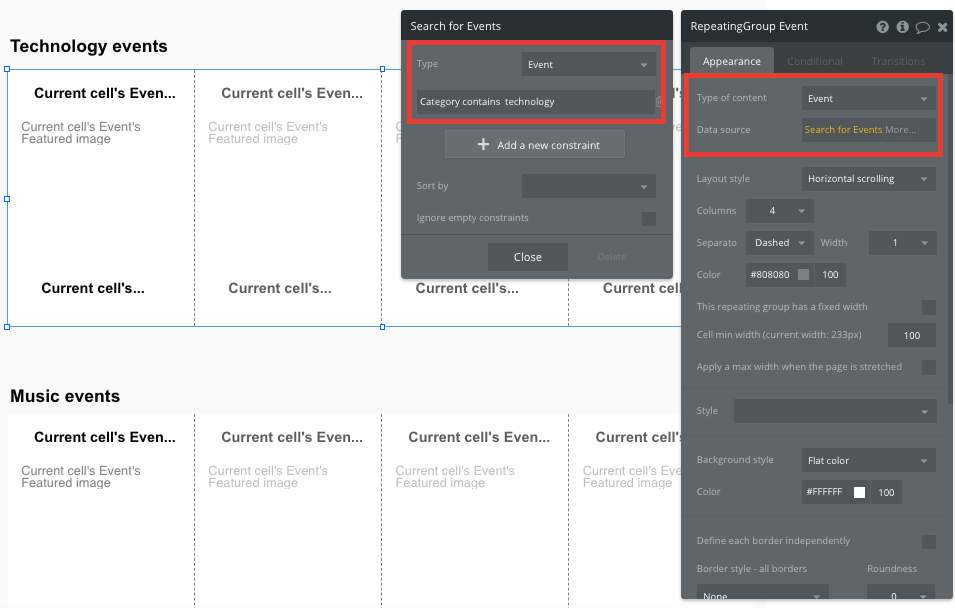The width and height of the screenshot is (955, 608).
Task: Delete the 'Category contains technology' constraint via trash icon
Action: [659, 101]
